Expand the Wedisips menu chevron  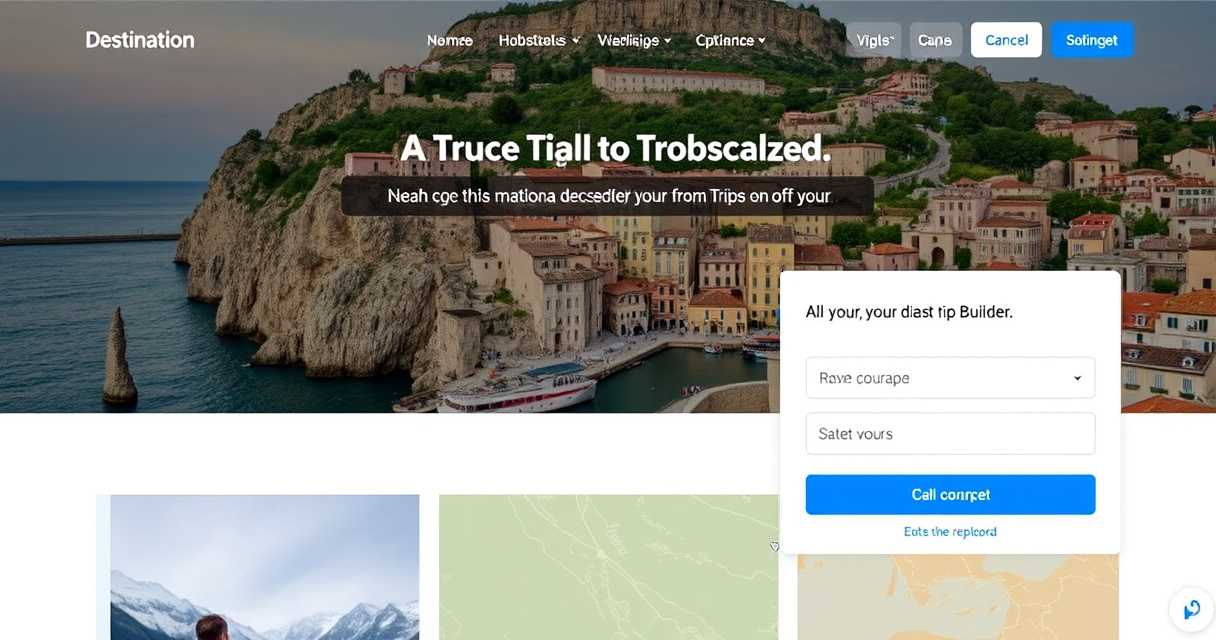(x=668, y=41)
